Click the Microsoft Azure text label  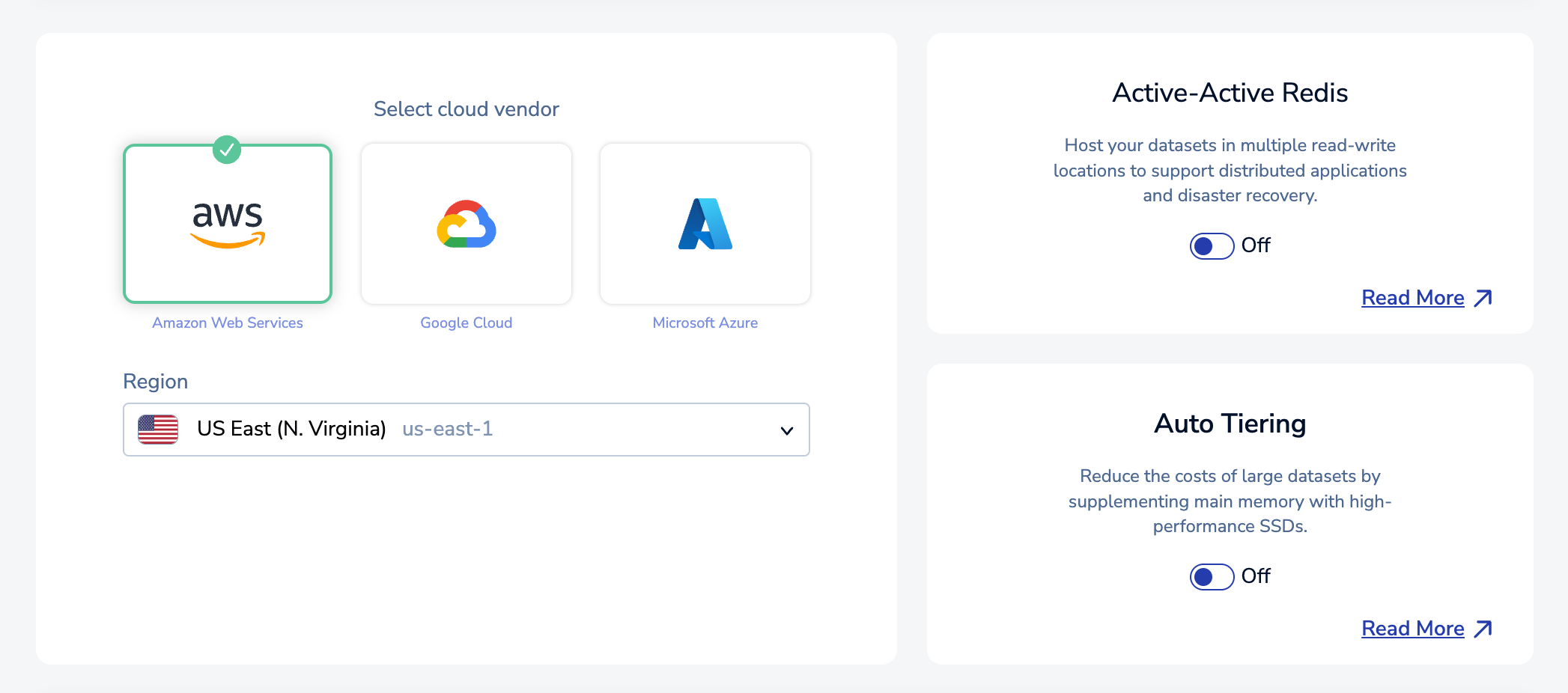(x=705, y=323)
